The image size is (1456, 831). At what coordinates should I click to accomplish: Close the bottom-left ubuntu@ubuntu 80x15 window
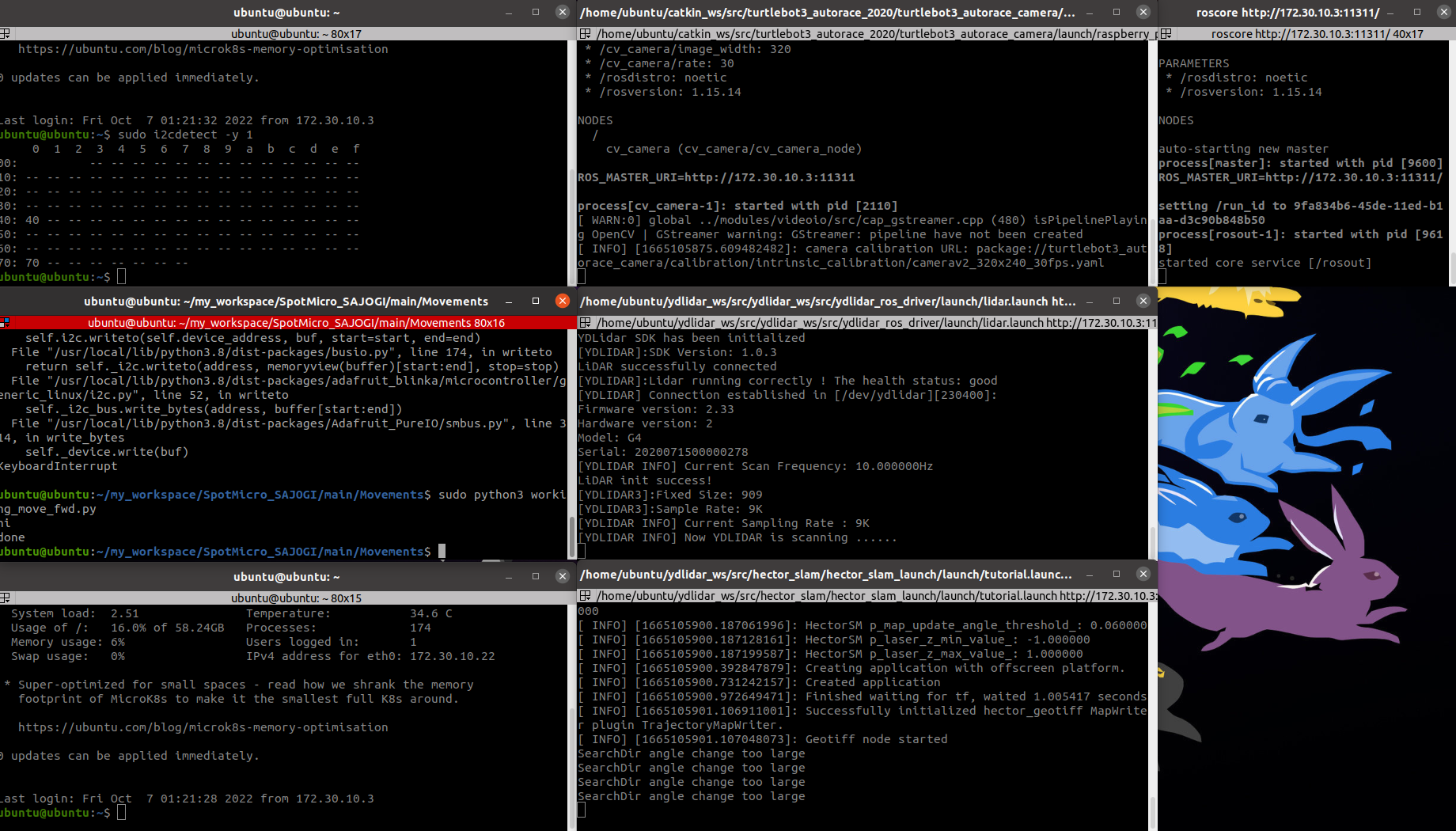[563, 577]
